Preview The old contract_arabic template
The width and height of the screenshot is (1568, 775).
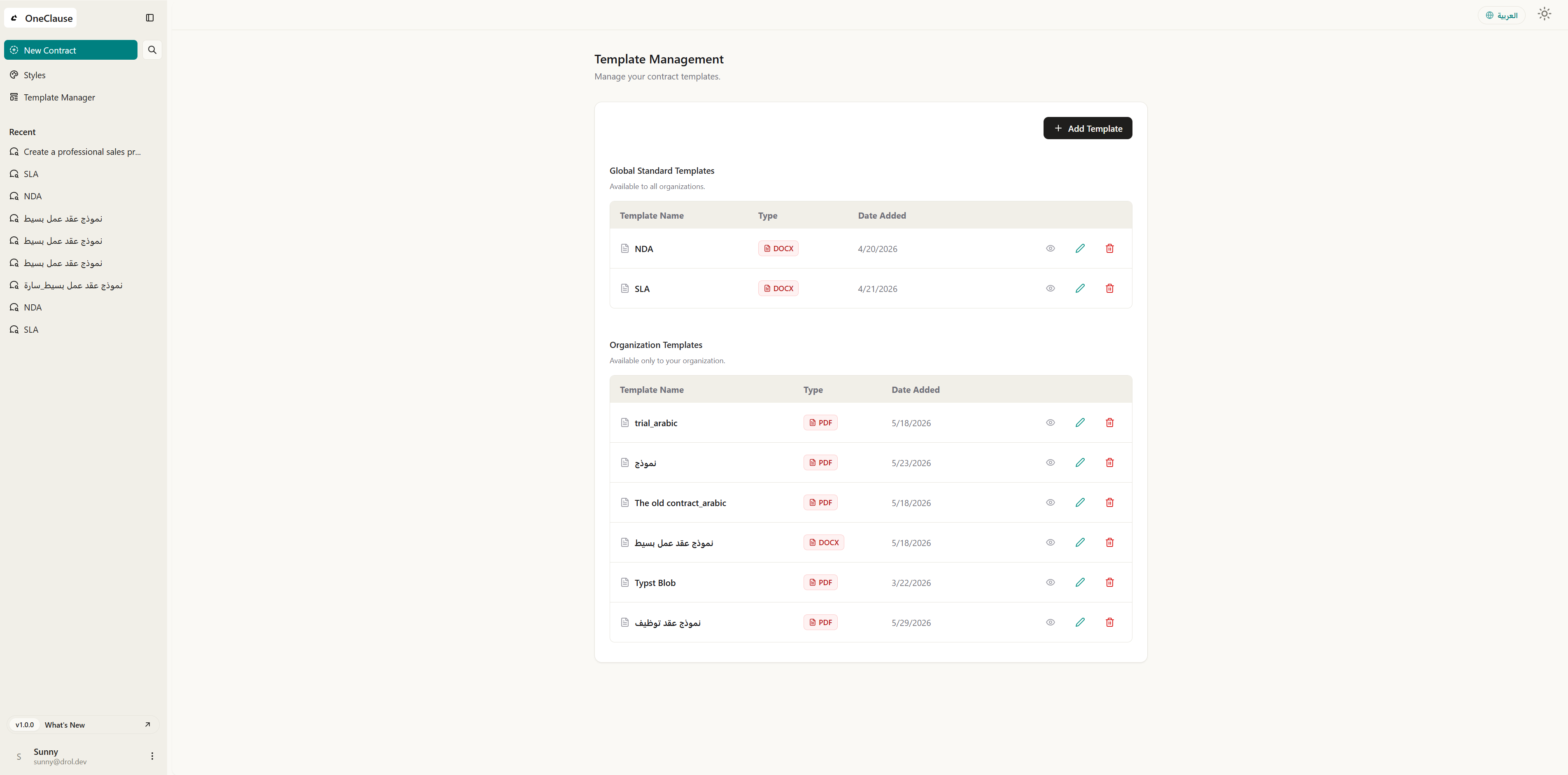coord(1050,502)
